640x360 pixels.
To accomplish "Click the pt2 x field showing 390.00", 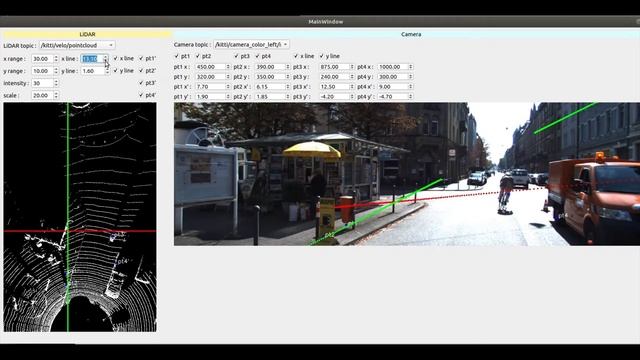I will coord(270,67).
